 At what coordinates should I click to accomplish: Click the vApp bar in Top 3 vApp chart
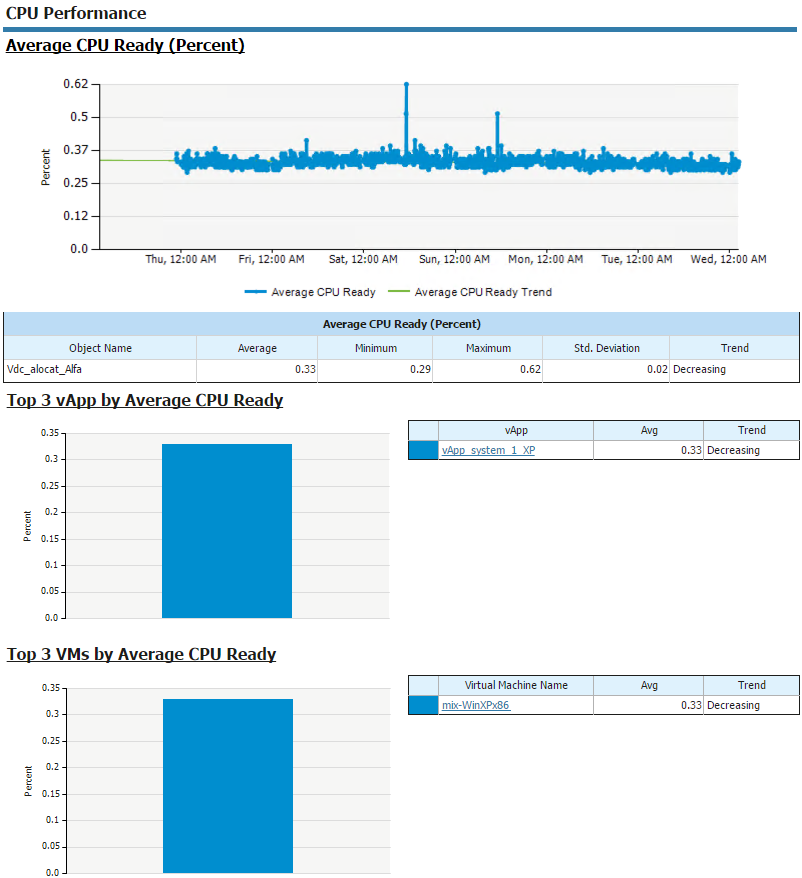pyautogui.click(x=227, y=531)
